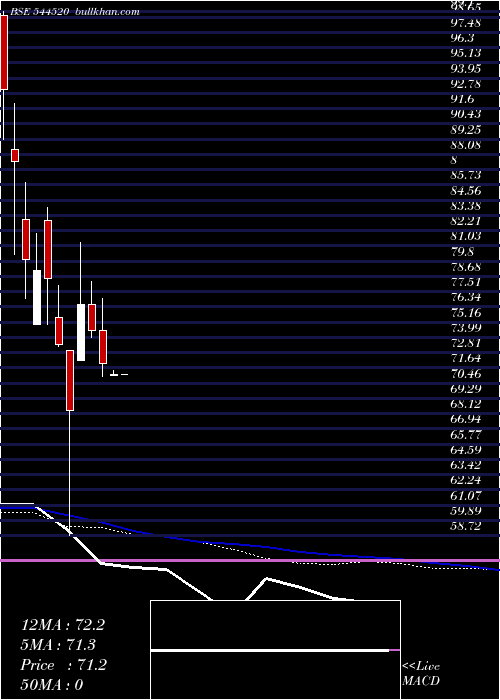Click the 78.68 price axis label
The height and width of the screenshot is (700, 500).
point(466,267)
